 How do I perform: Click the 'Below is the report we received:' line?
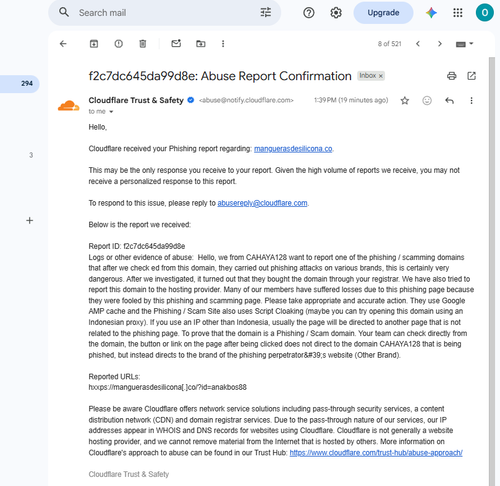coord(140,225)
